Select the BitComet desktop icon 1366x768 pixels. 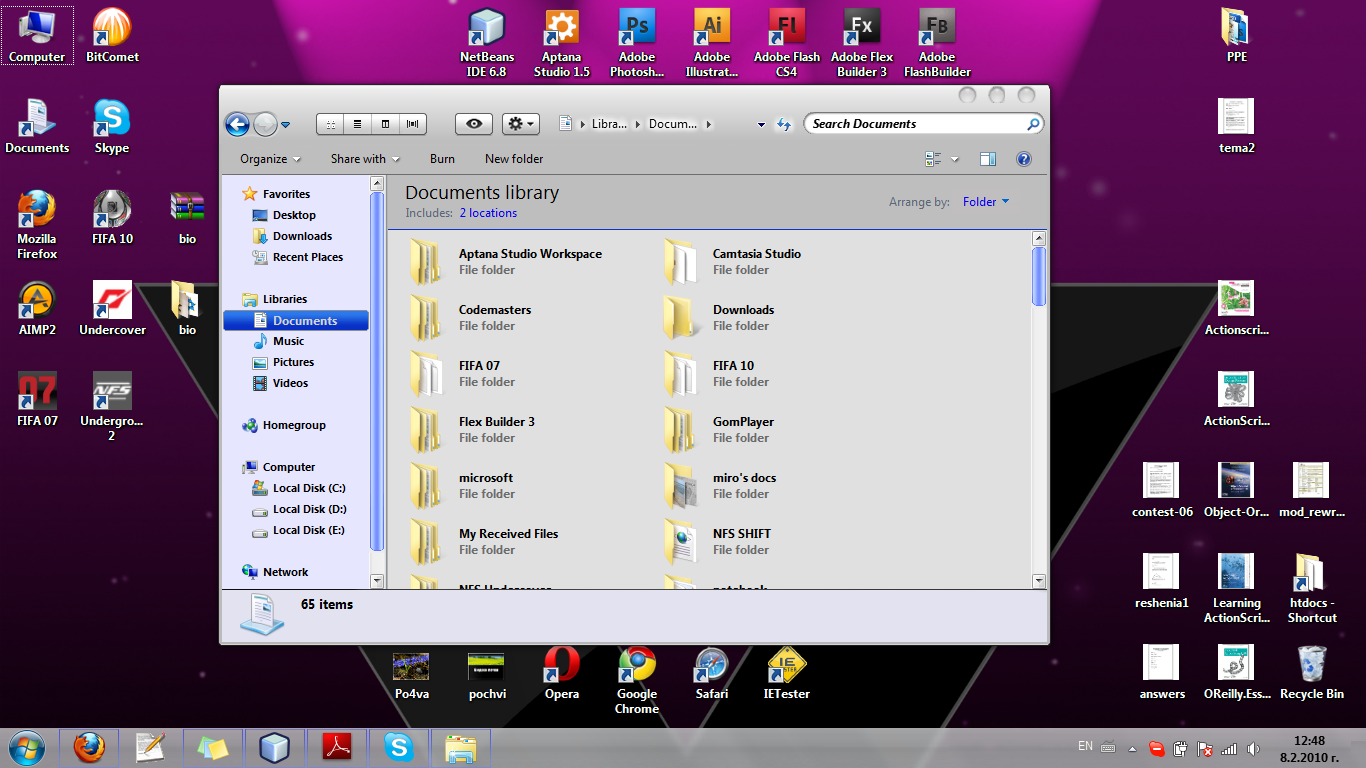click(112, 36)
